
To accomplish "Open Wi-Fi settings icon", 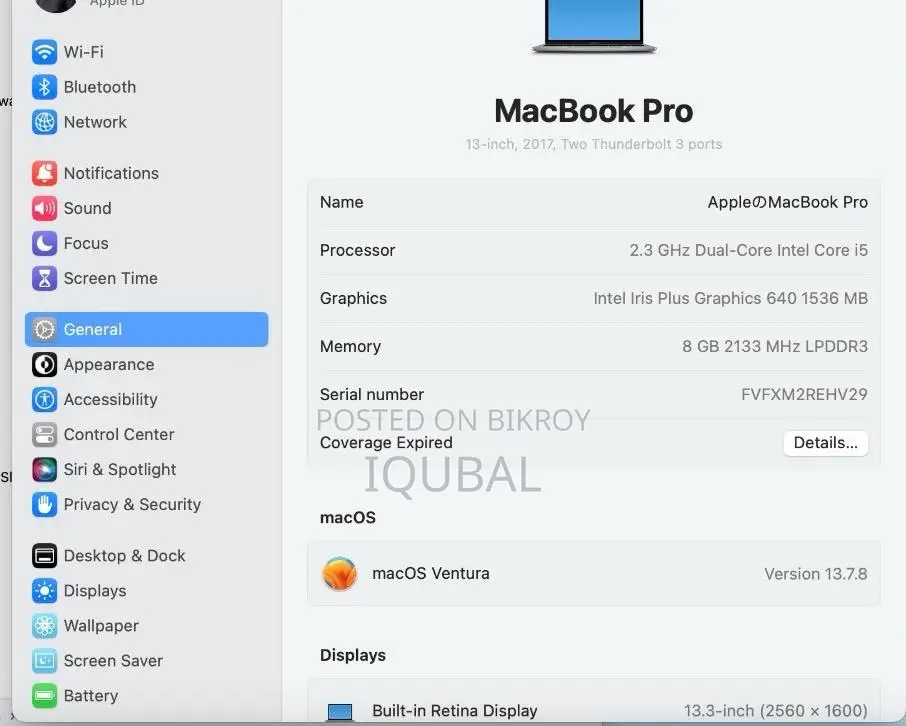I will pyautogui.click(x=44, y=52).
